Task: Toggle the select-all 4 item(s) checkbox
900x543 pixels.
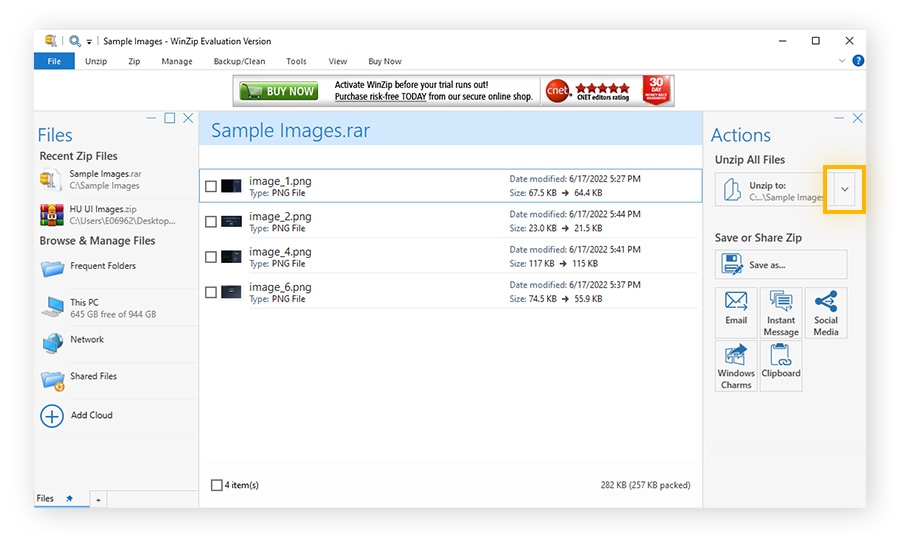Action: pos(216,485)
